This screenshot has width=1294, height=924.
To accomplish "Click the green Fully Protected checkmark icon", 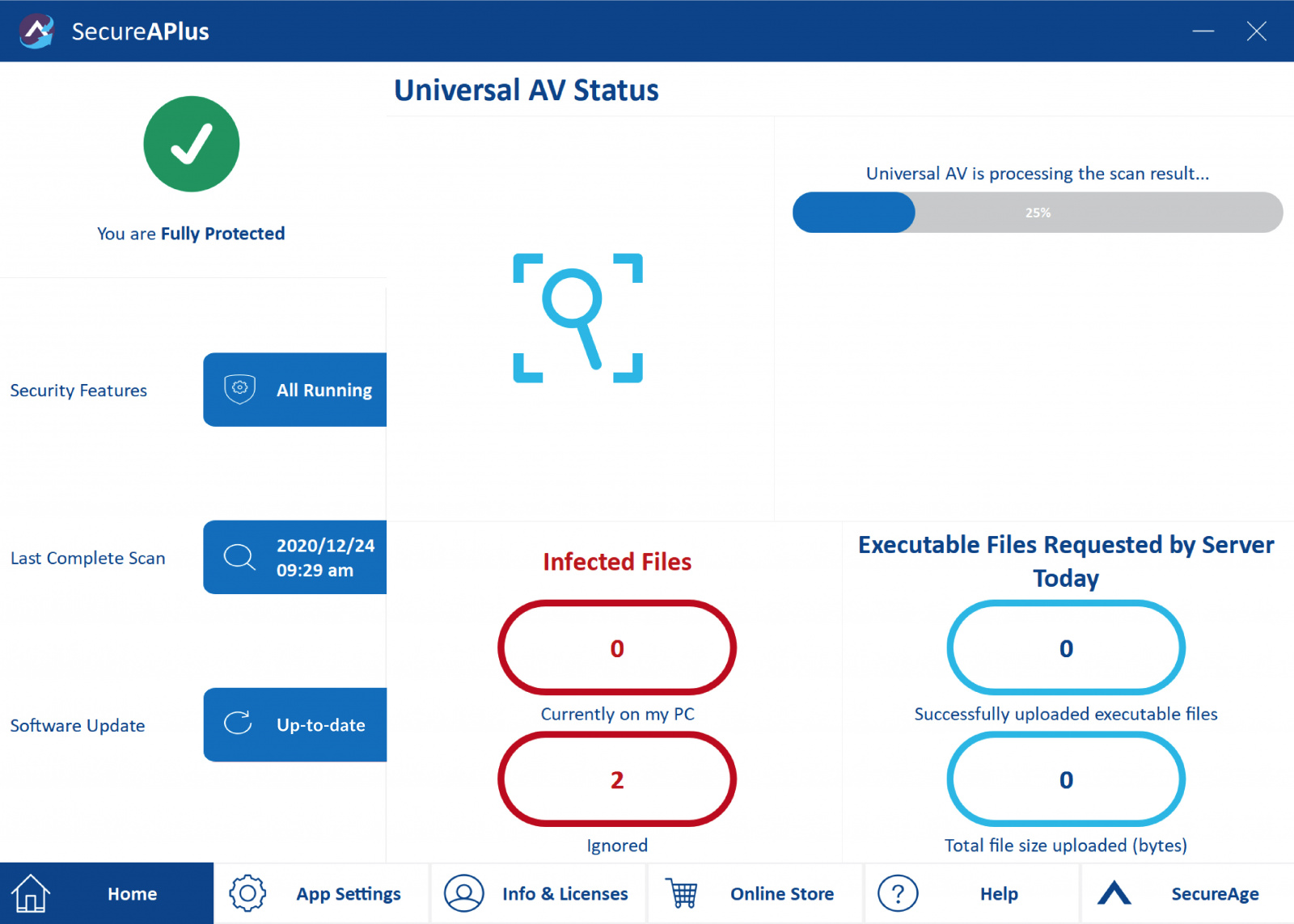I will 192,144.
